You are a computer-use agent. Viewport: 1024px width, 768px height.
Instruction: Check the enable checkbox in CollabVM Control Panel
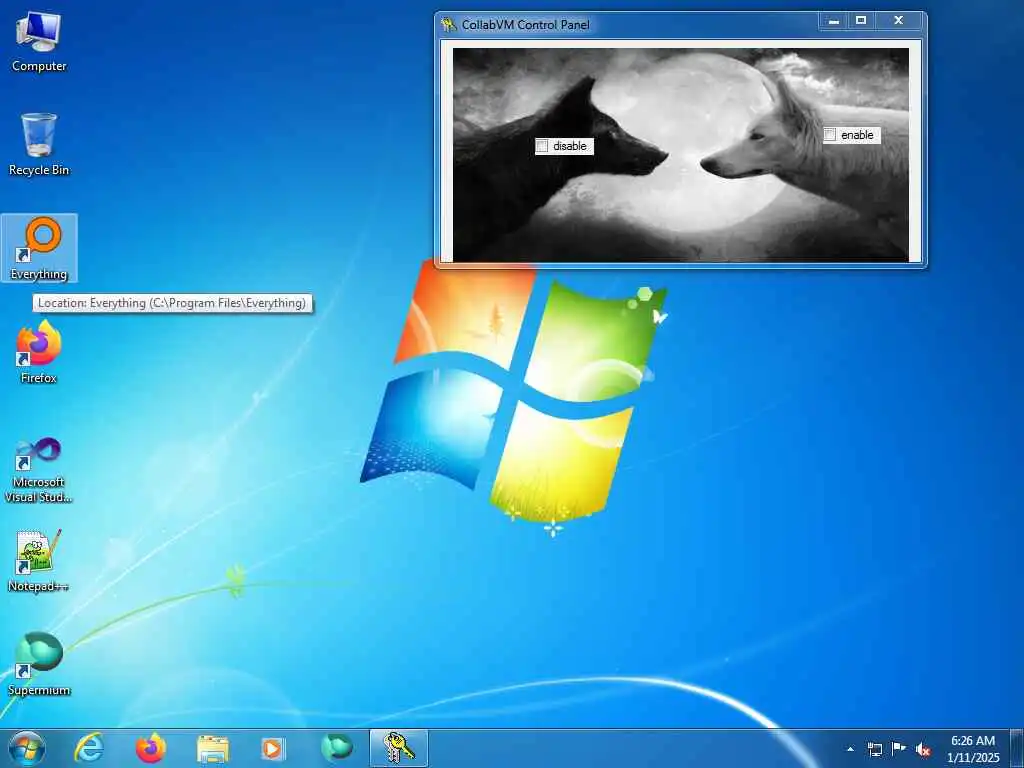pos(830,135)
